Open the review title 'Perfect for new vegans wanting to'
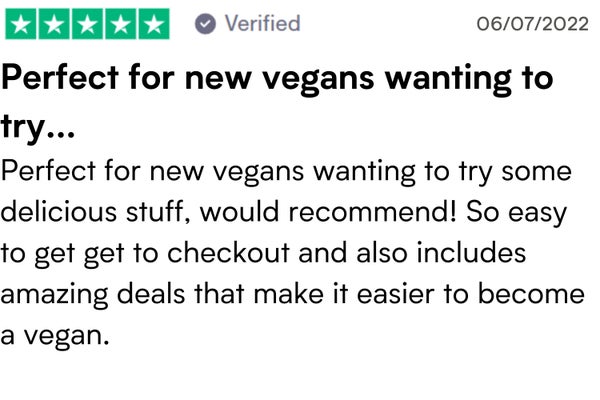 coord(277,79)
